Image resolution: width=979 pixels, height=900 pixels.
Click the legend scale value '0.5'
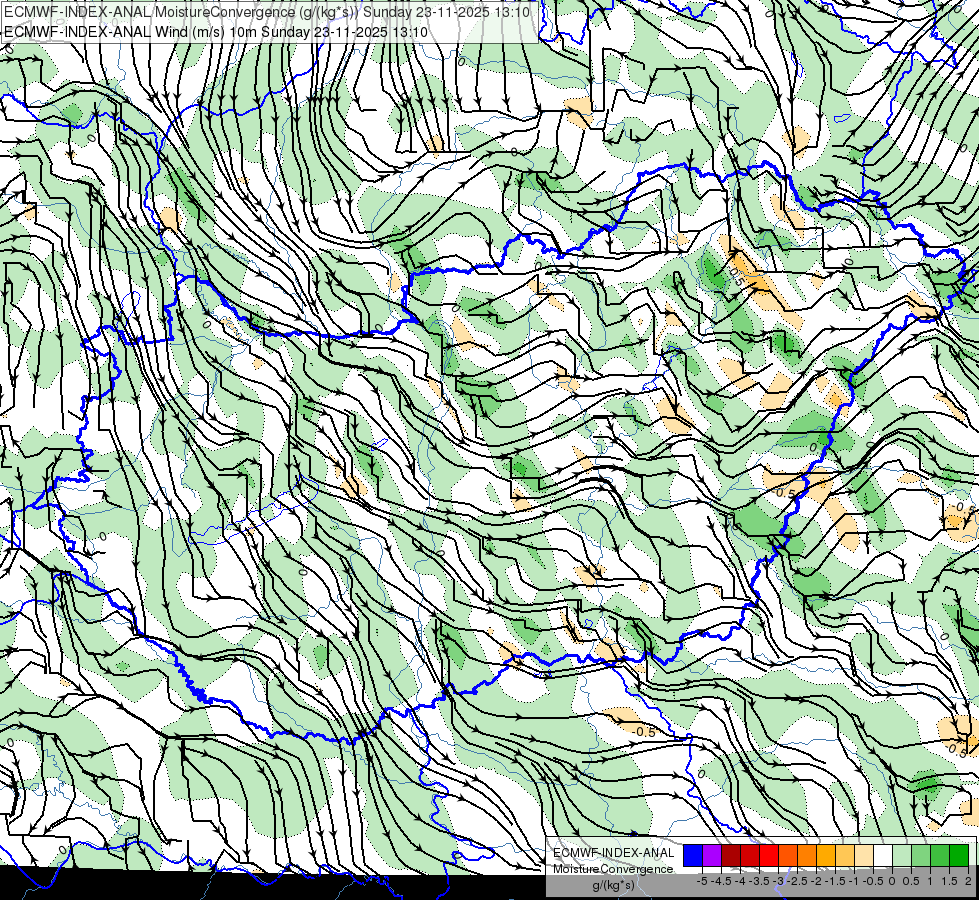pos(911,881)
